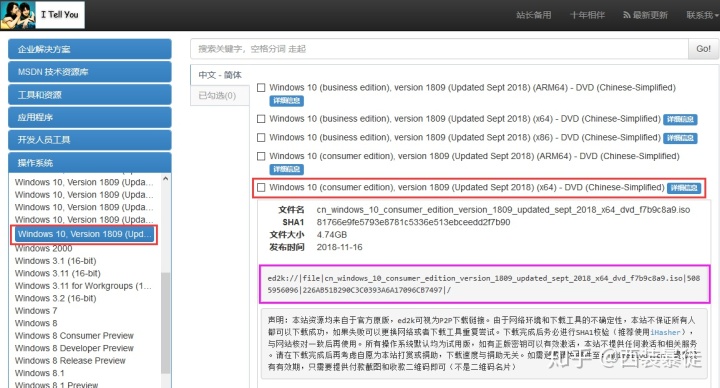Image resolution: width=720 pixels, height=388 pixels.
Task: Show 详细信息 for consumer edition ARM64
Action: click(287, 169)
